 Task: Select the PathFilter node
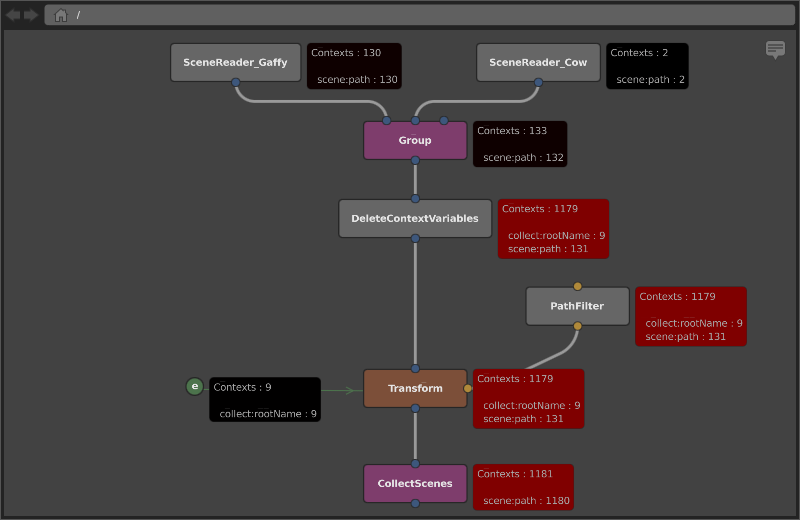(x=577, y=306)
